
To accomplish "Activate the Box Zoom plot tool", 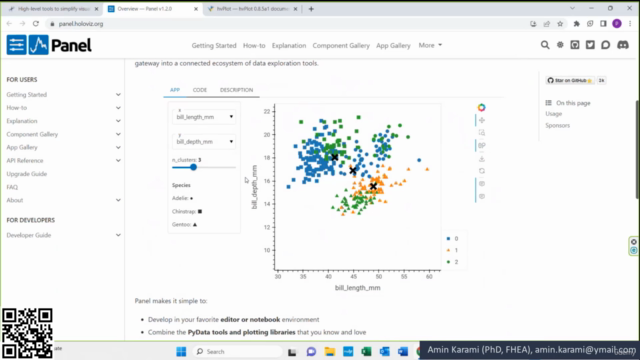I will pos(482,133).
